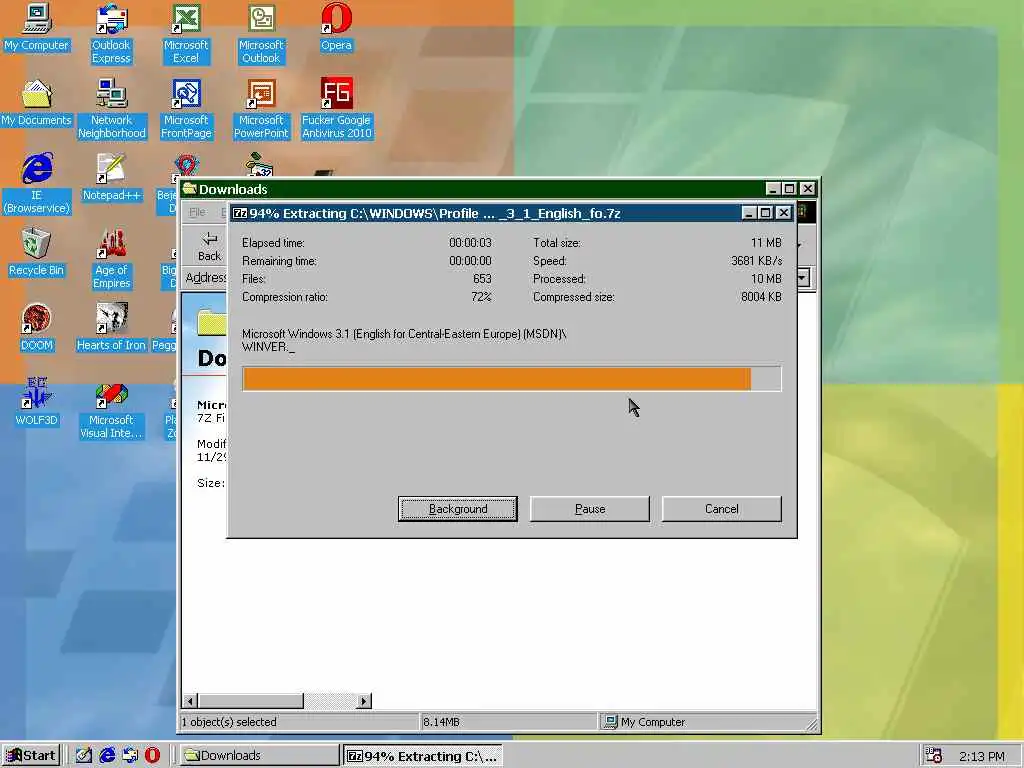Viewport: 1024px width, 768px height.
Task: Maximize the 7-Zip extracting dialog
Action: point(766,213)
